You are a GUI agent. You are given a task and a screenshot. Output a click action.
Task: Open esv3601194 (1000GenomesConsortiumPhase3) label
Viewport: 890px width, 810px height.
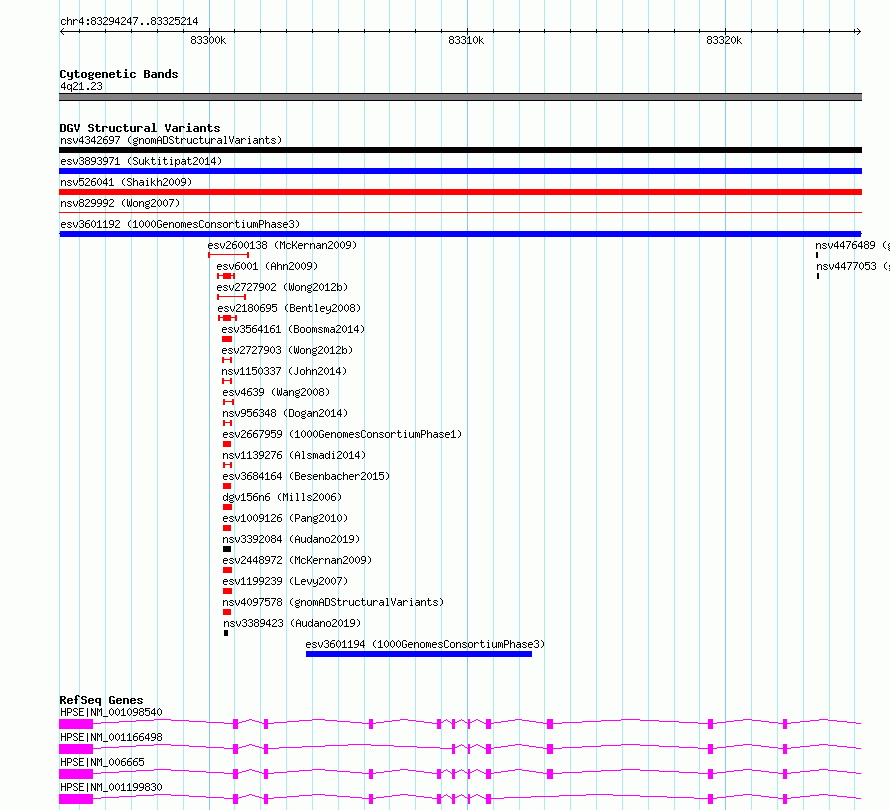(x=425, y=644)
